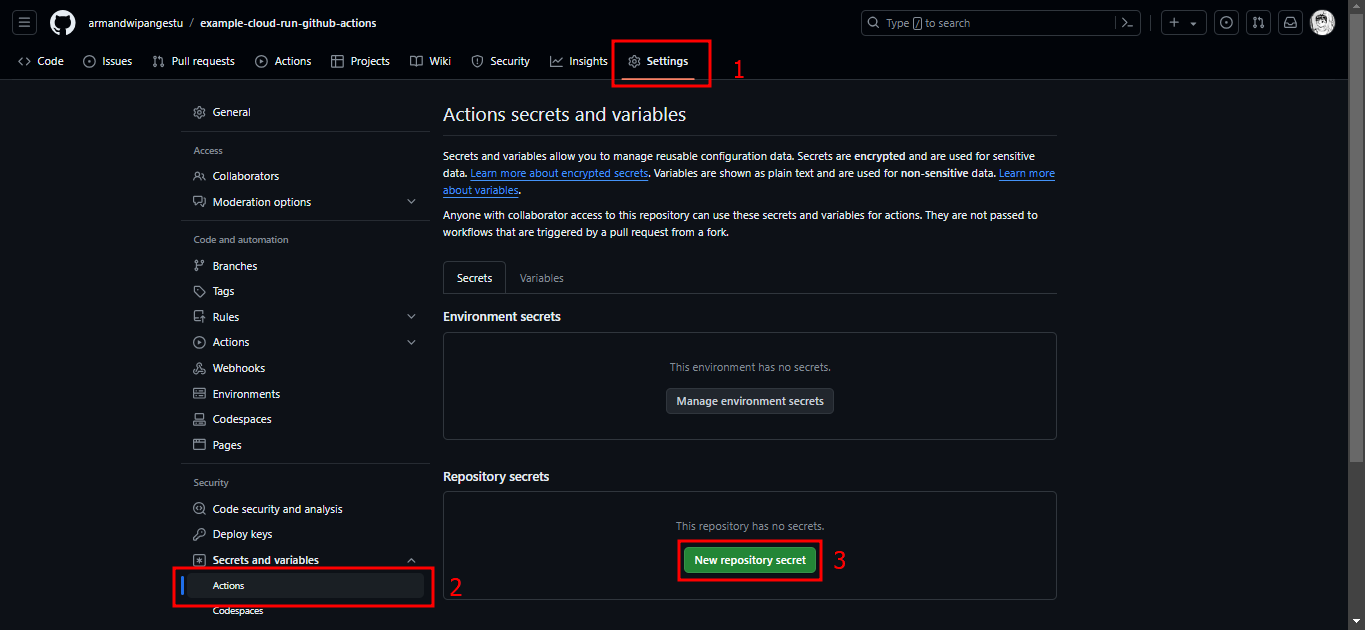Screen dimensions: 1365x630
Task: Open your issues from the top bar icon
Action: (x=1226, y=22)
